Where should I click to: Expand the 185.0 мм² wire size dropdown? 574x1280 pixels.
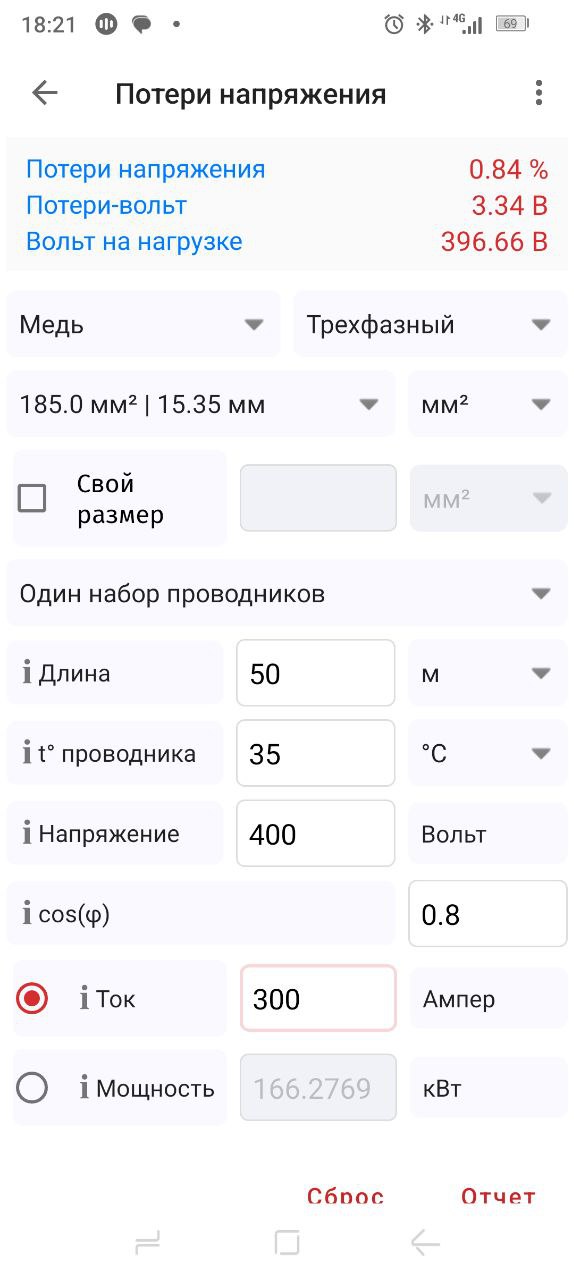click(x=201, y=404)
